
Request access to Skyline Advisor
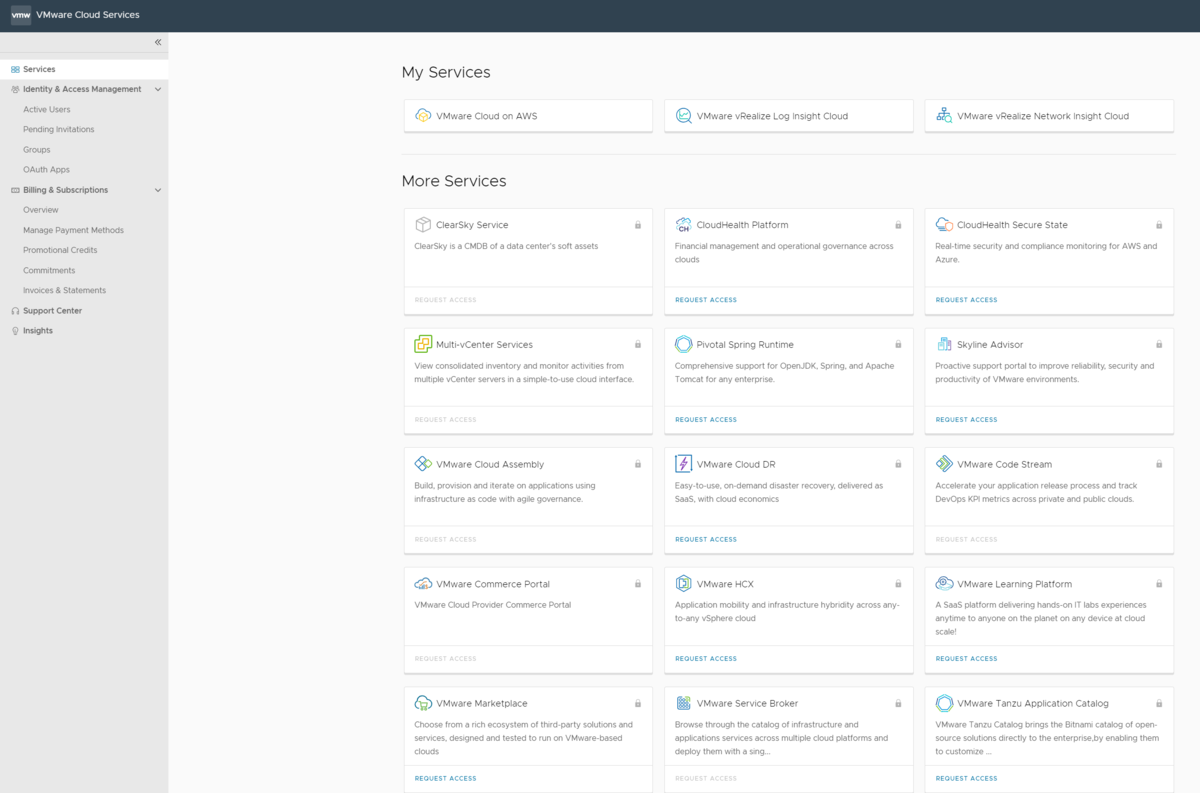[966, 420]
